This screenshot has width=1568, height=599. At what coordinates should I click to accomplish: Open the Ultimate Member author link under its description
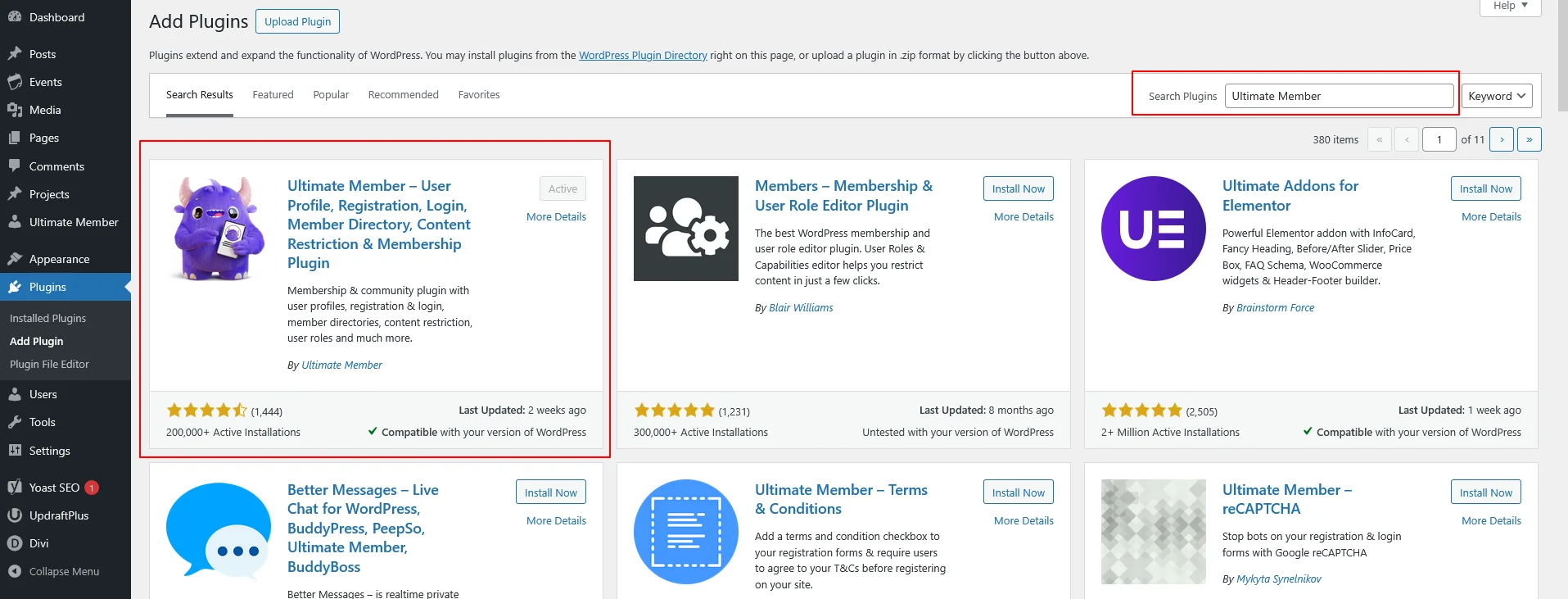[x=341, y=365]
